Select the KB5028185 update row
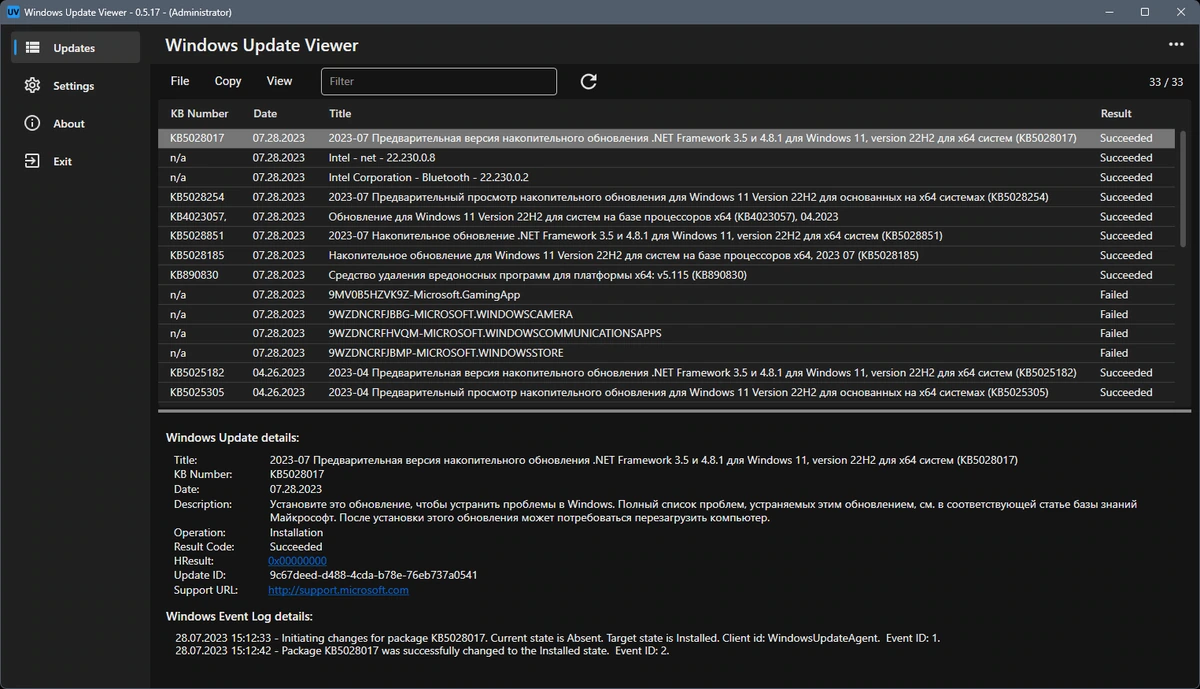Image resolution: width=1200 pixels, height=689 pixels. click(x=667, y=255)
